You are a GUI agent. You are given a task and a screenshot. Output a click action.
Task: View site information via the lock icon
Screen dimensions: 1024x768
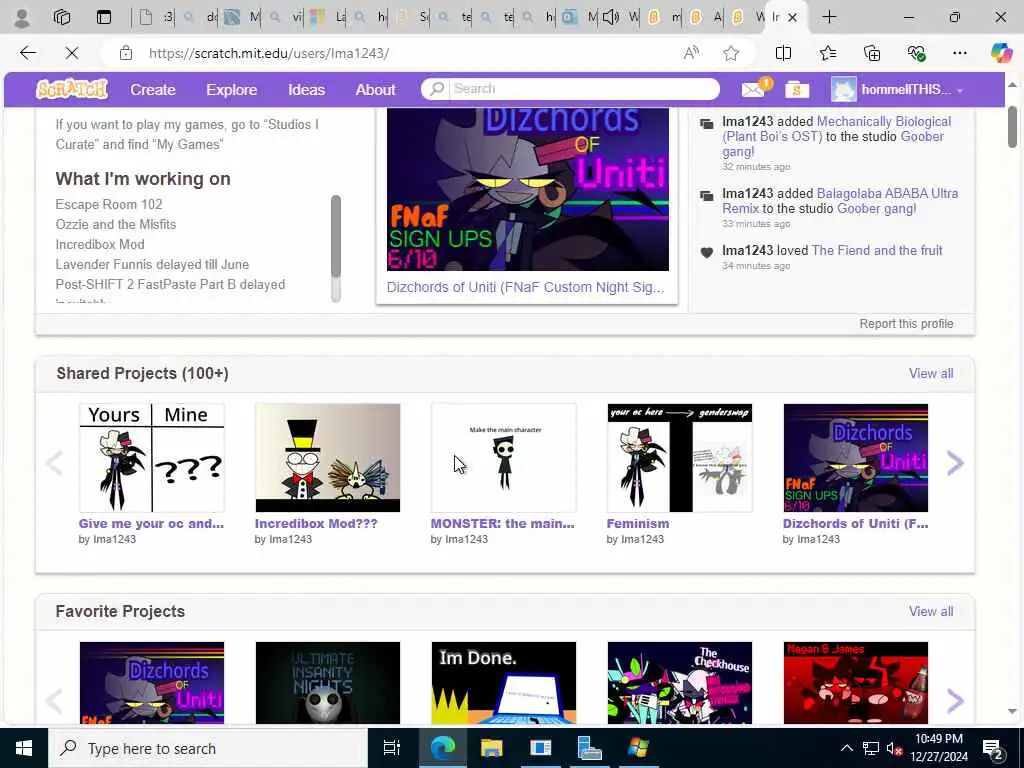(126, 53)
